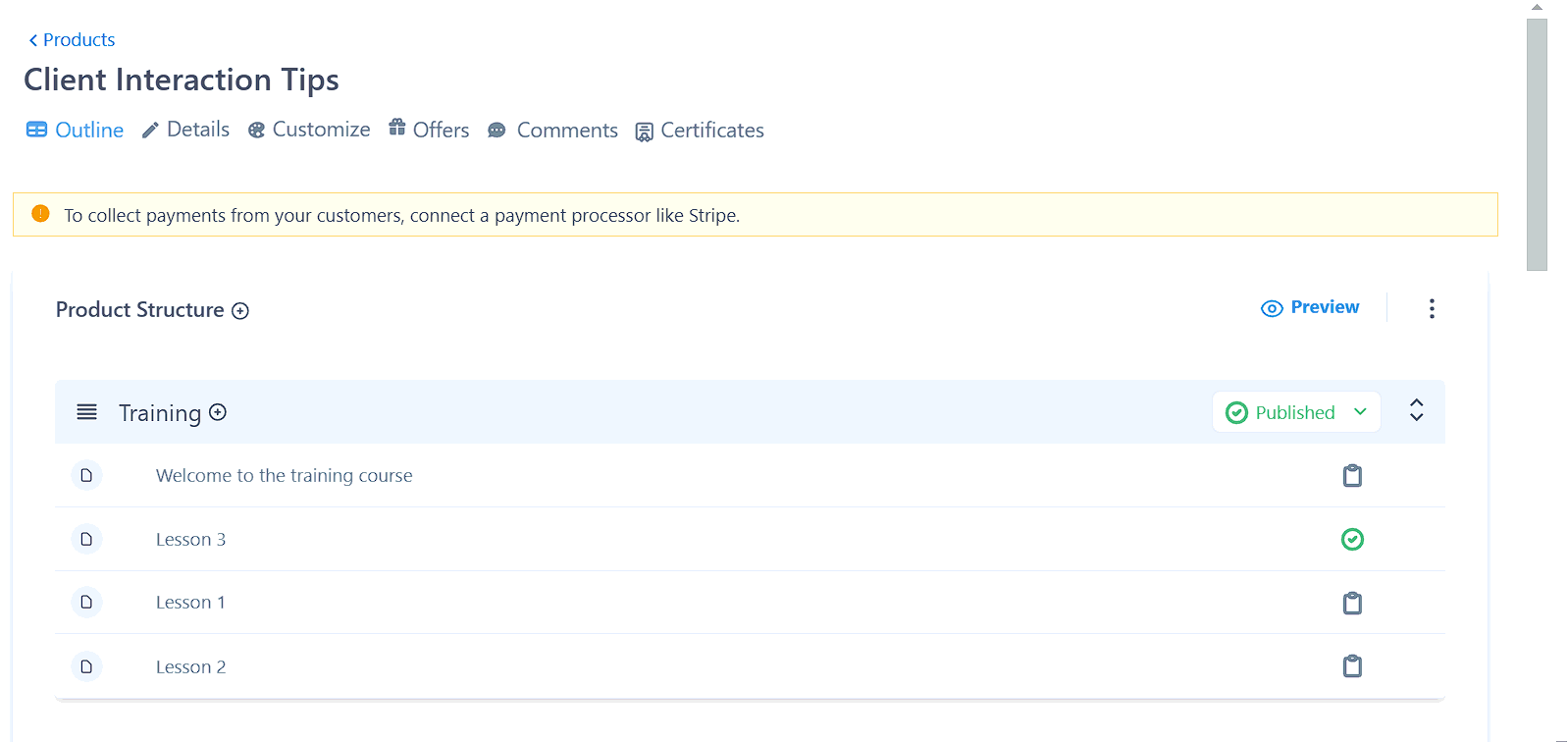The height and width of the screenshot is (742, 1568).
Task: Open Lesson 1
Action: (x=191, y=602)
